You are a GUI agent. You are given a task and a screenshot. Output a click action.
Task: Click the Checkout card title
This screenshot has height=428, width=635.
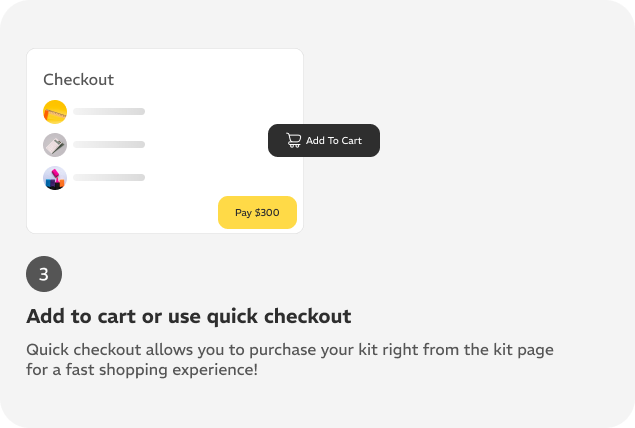(79, 79)
